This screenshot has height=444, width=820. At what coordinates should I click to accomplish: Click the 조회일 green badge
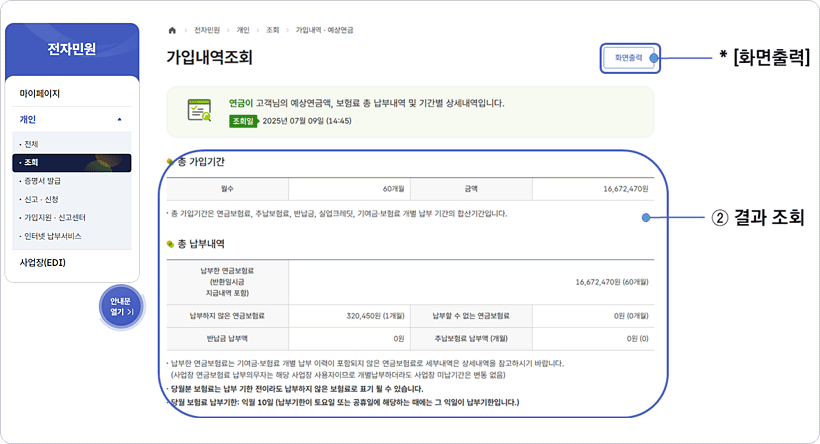[243, 121]
